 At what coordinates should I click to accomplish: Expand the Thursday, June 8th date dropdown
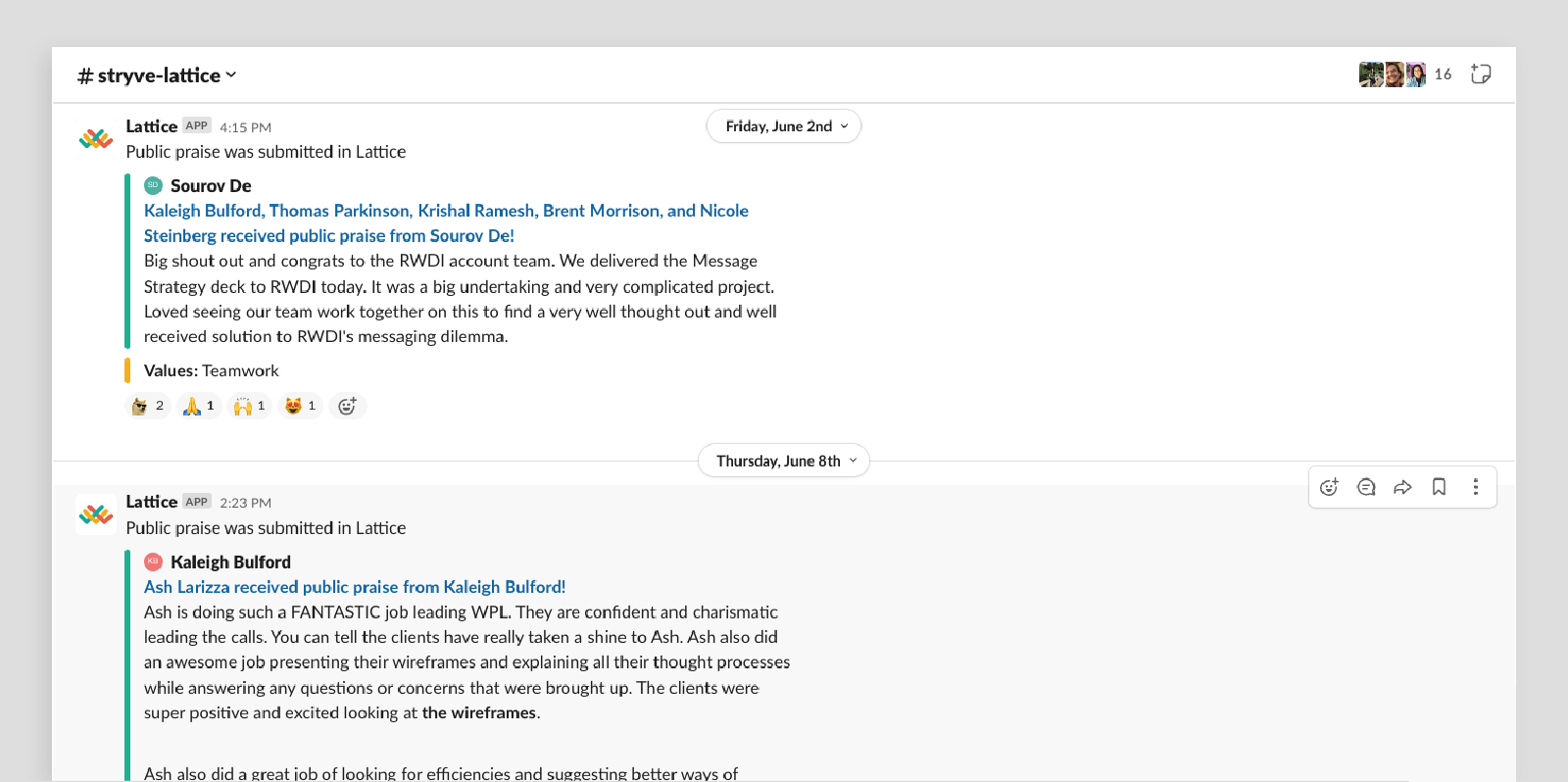point(784,461)
